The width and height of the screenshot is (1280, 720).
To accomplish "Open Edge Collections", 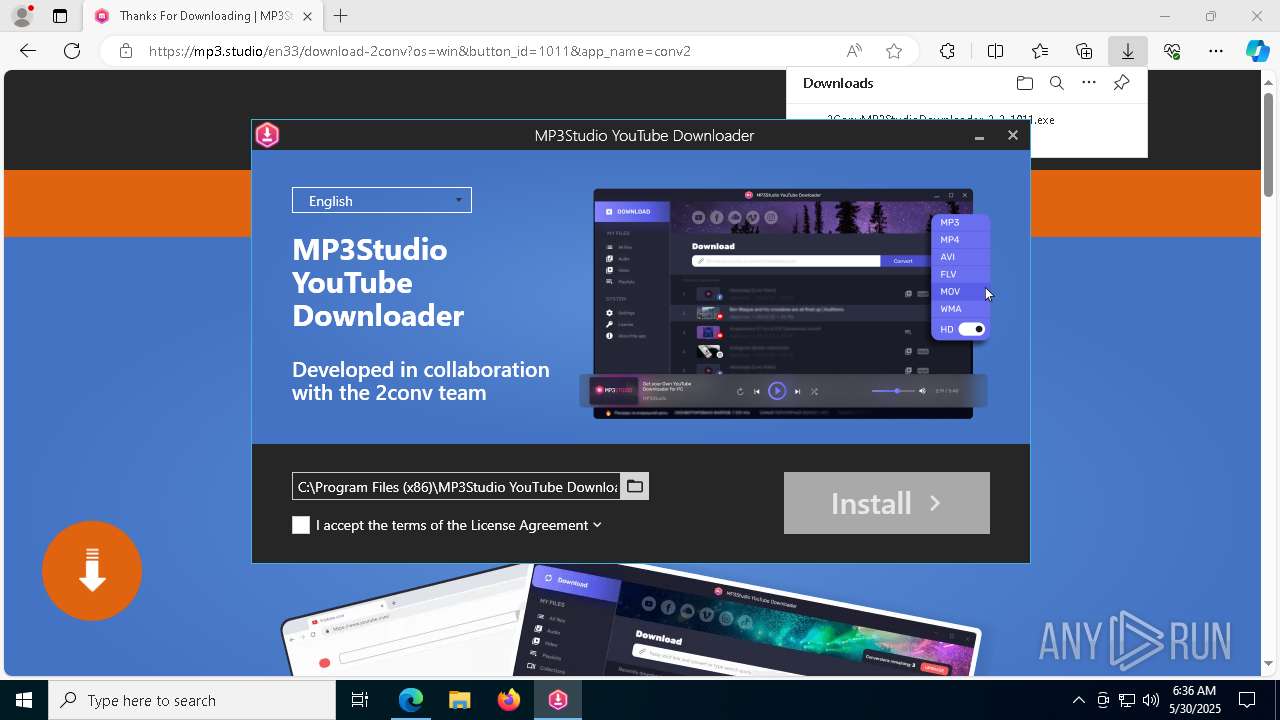I will pos(1084,51).
